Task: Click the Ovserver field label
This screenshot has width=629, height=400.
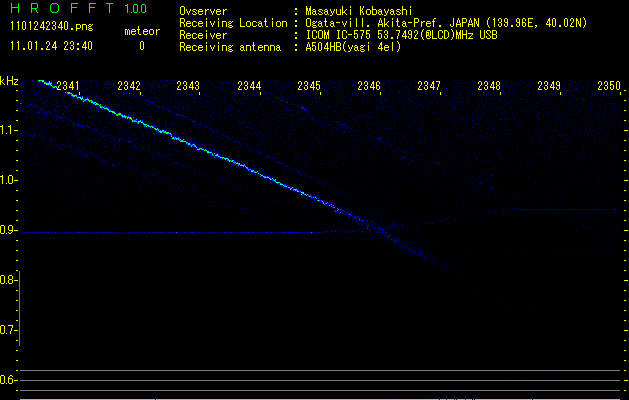Action: click(x=203, y=11)
